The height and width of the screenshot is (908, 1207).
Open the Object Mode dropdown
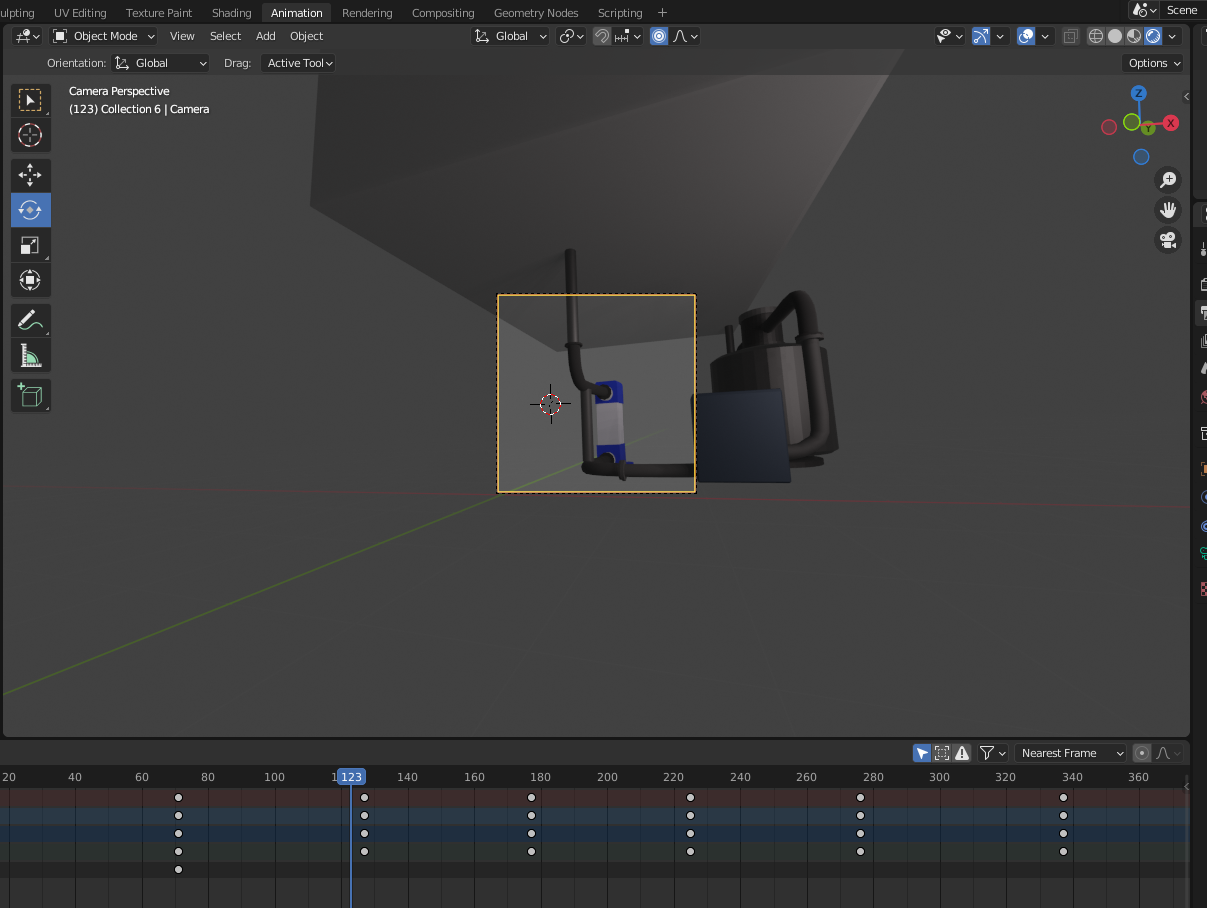(104, 36)
